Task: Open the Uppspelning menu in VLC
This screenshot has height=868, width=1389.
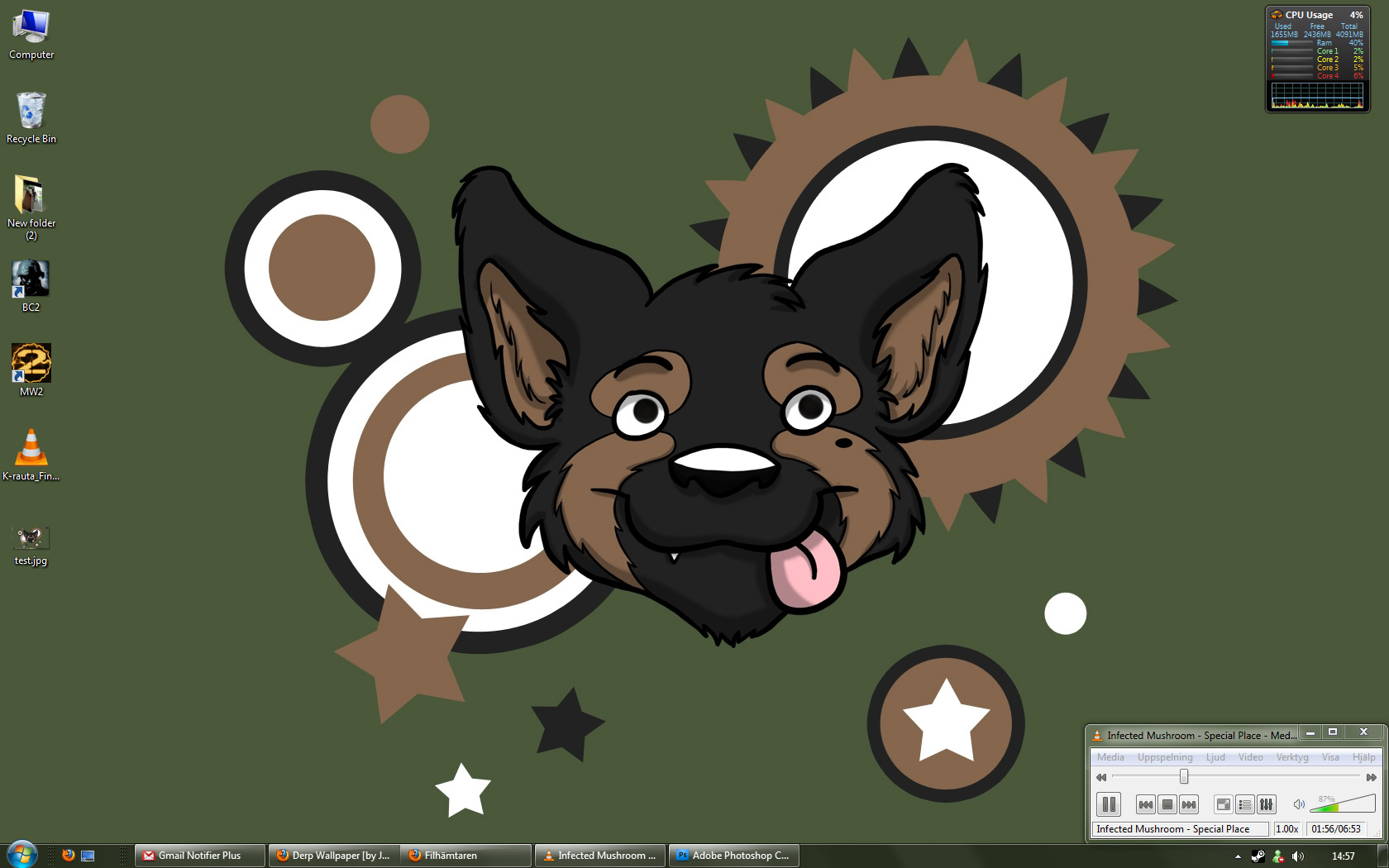Action: pyautogui.click(x=1165, y=757)
